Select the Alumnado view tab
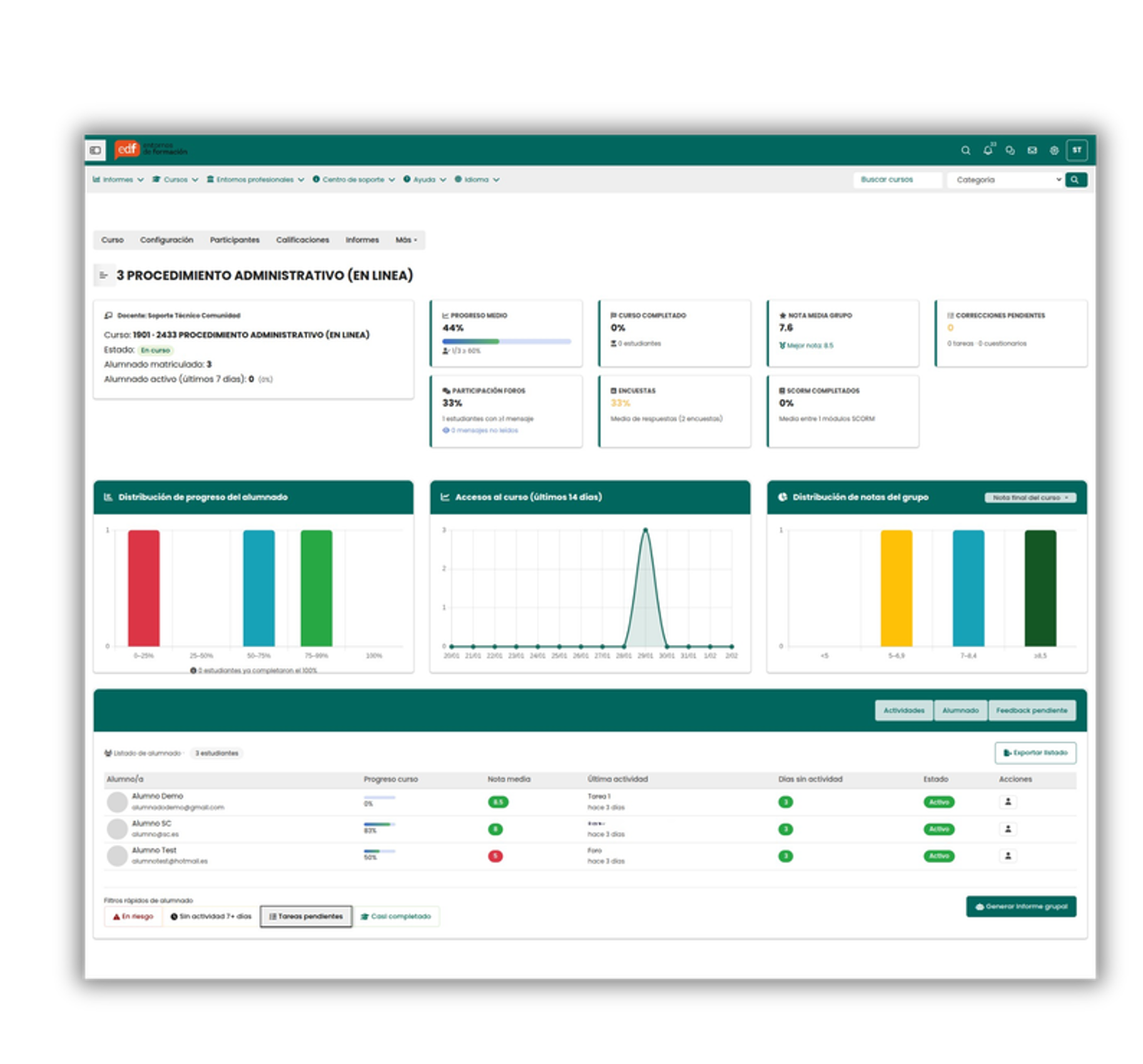1143x1064 pixels. [x=960, y=711]
